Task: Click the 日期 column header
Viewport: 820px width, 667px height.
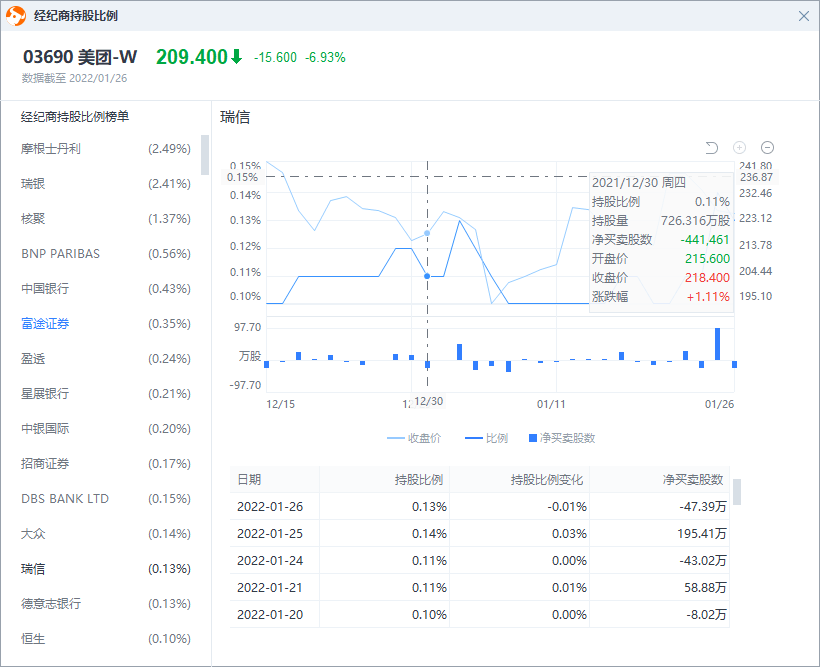Action: [249, 480]
